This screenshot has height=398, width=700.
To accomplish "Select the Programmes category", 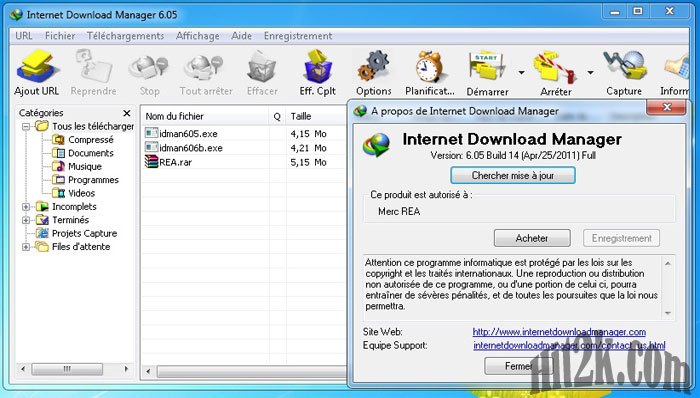I will [93, 180].
